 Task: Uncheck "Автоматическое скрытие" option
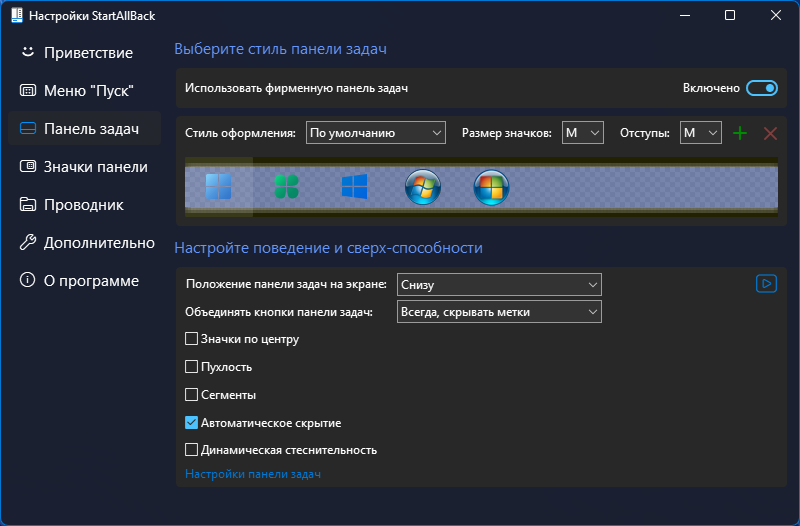192,423
